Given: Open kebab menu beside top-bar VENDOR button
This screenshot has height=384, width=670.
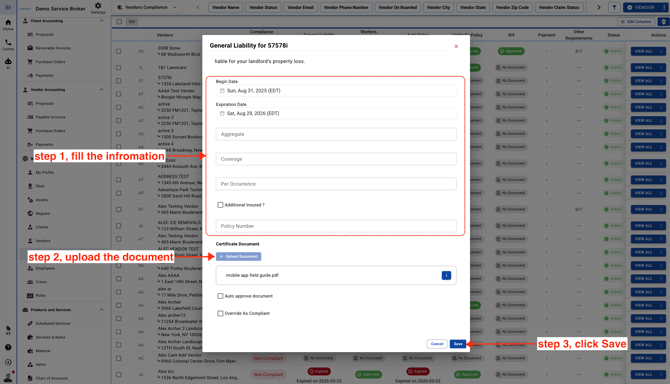Looking at the screenshot, I should 664,7.
